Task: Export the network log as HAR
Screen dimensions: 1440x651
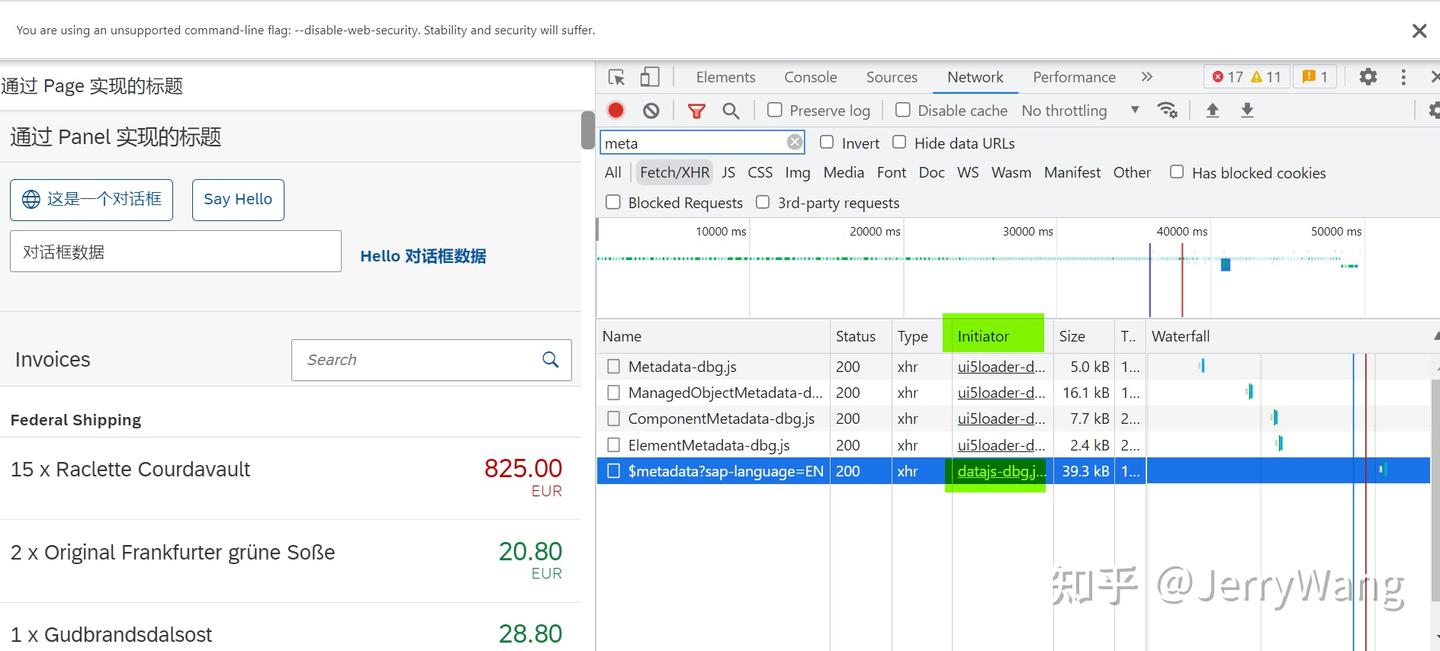Action: pos(1247,110)
